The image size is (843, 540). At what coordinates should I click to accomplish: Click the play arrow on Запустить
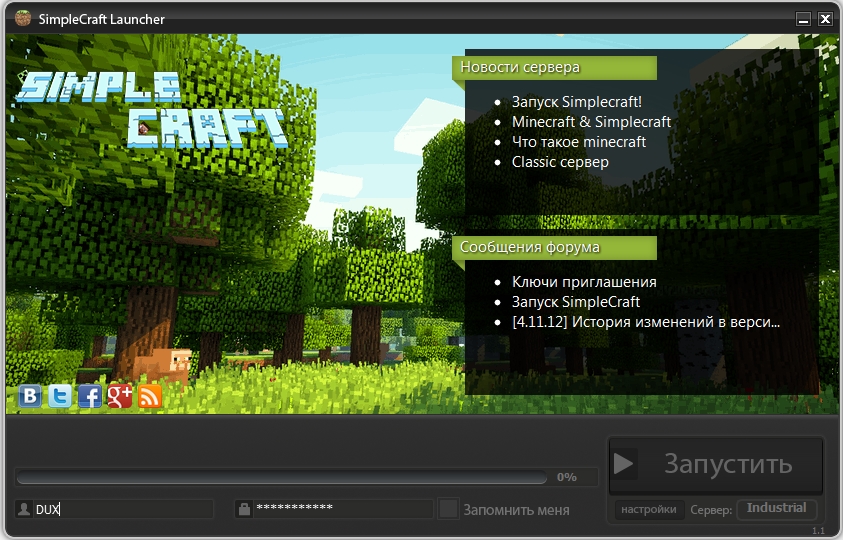click(x=624, y=464)
